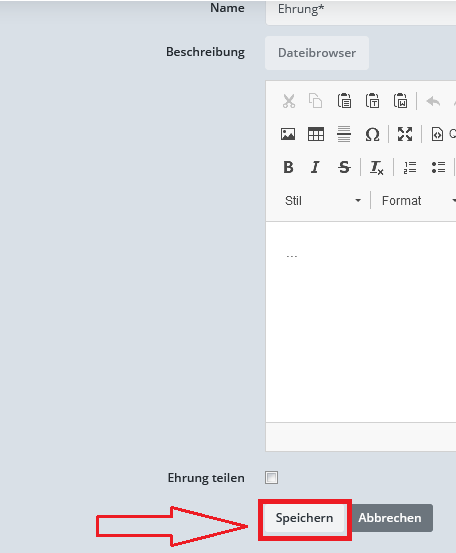Enable the Ehrung teilen checkbox
This screenshot has width=456, height=553.
tap(271, 478)
